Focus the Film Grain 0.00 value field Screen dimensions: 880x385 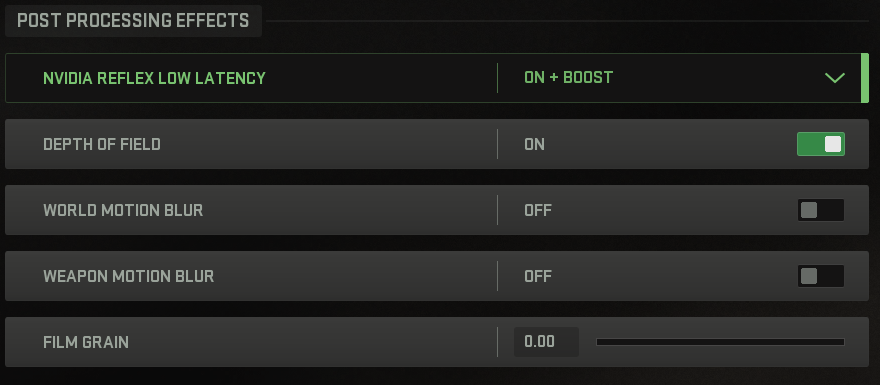click(x=546, y=342)
